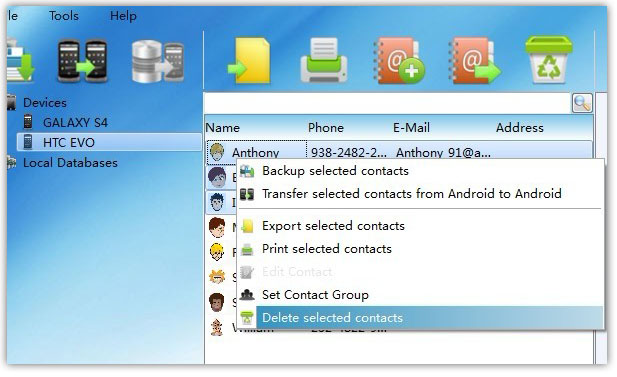617x377 pixels.
Task: Click Anthony's email Anthony 91@a...
Action: pos(443,152)
